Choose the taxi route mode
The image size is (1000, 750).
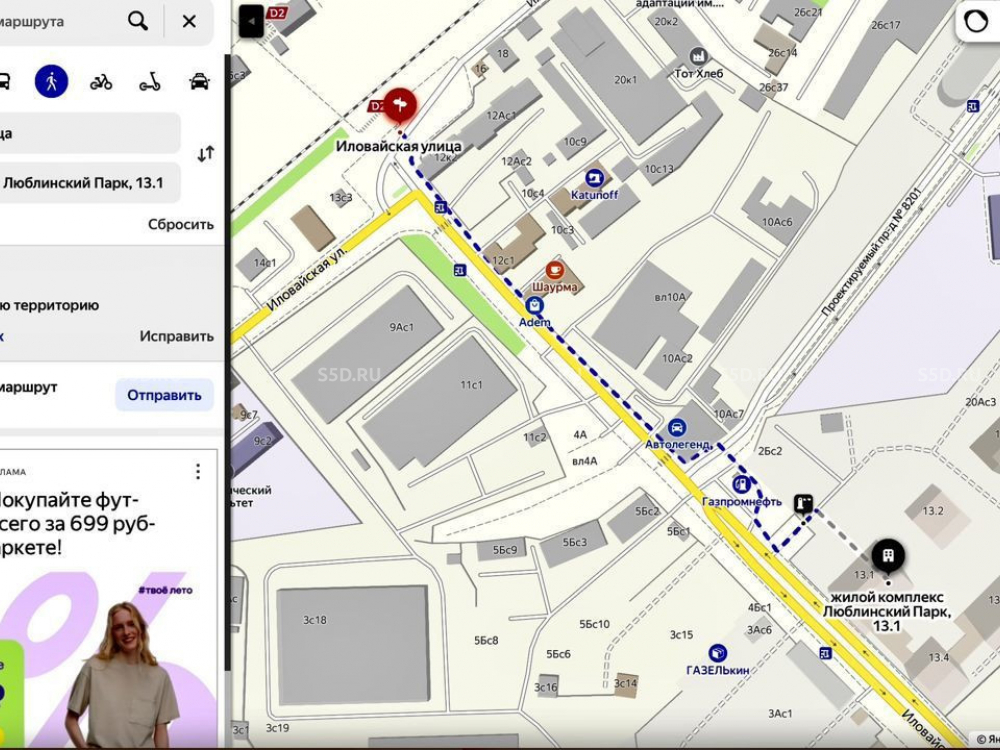200,82
